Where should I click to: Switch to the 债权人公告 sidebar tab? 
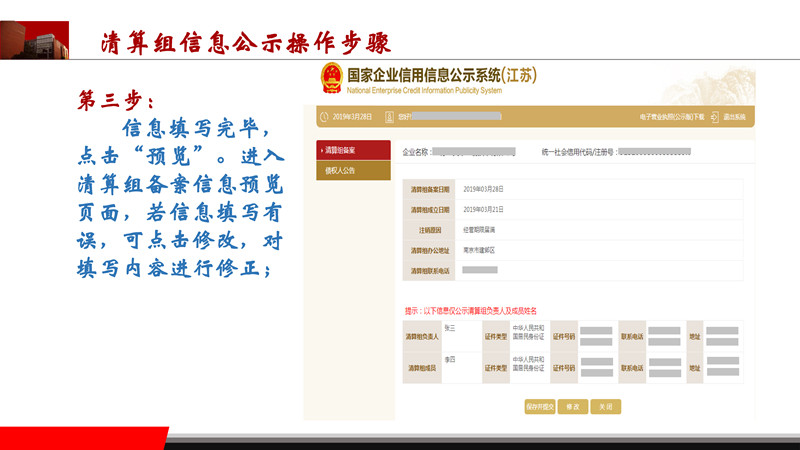click(x=346, y=170)
